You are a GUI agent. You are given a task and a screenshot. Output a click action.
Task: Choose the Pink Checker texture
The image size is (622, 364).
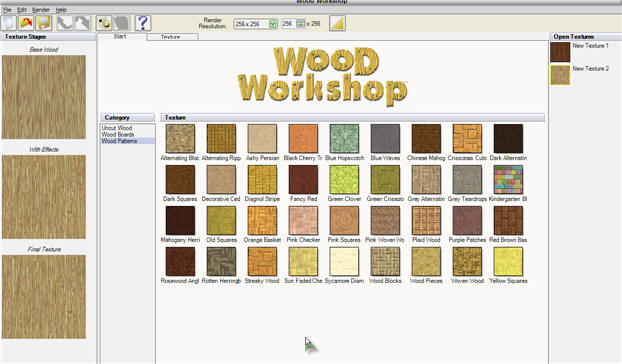(303, 221)
